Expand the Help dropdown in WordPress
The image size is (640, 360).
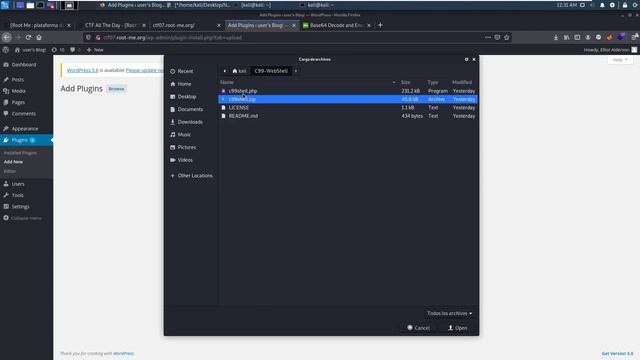(620, 60)
